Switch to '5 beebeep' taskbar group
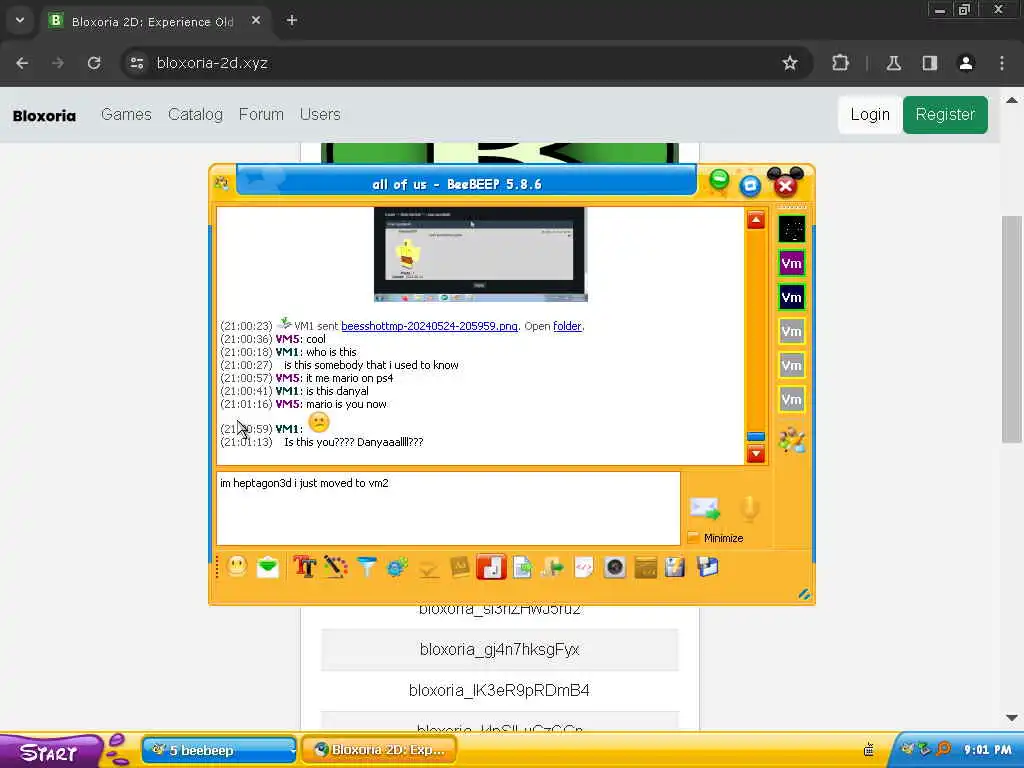 (x=219, y=750)
